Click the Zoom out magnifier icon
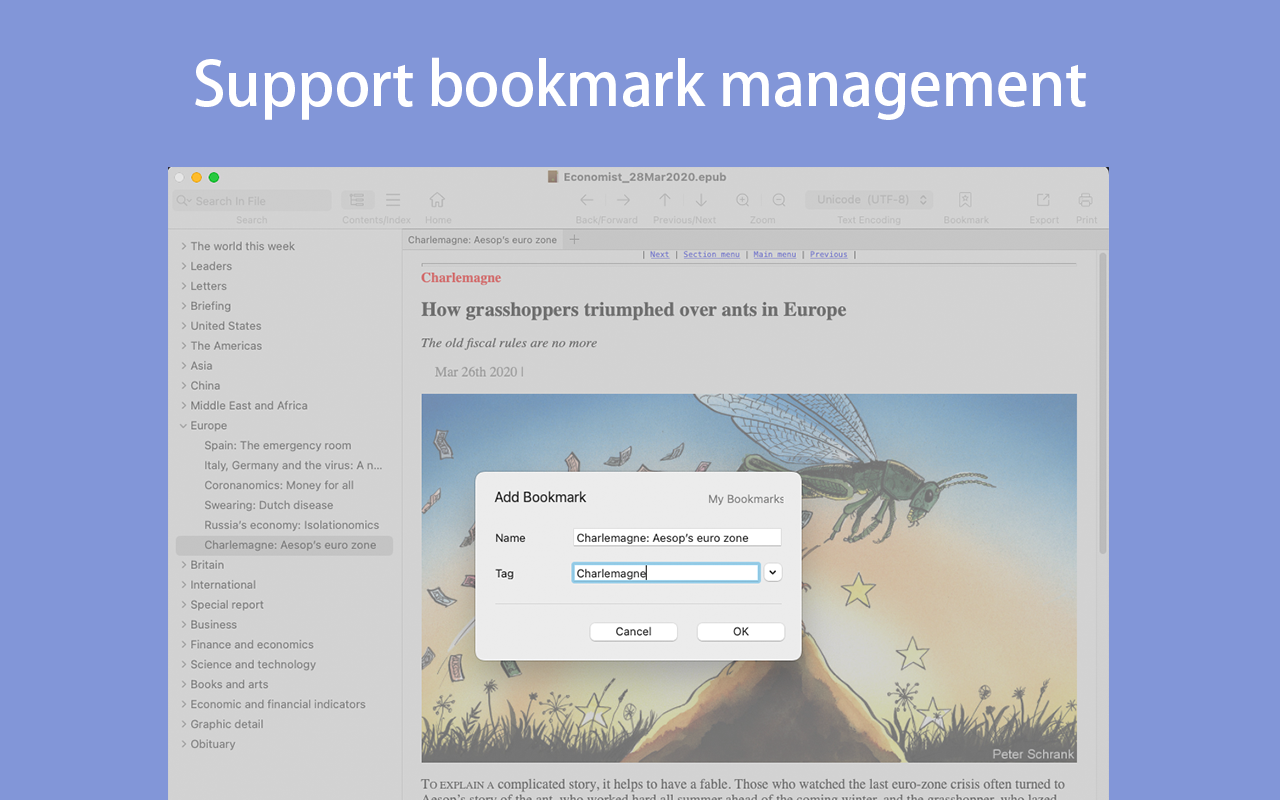 click(779, 200)
